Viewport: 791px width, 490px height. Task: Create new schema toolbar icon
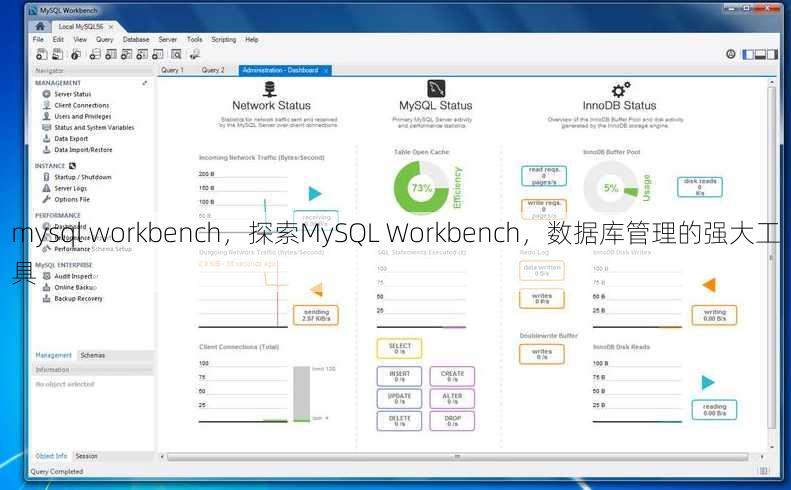[95, 54]
